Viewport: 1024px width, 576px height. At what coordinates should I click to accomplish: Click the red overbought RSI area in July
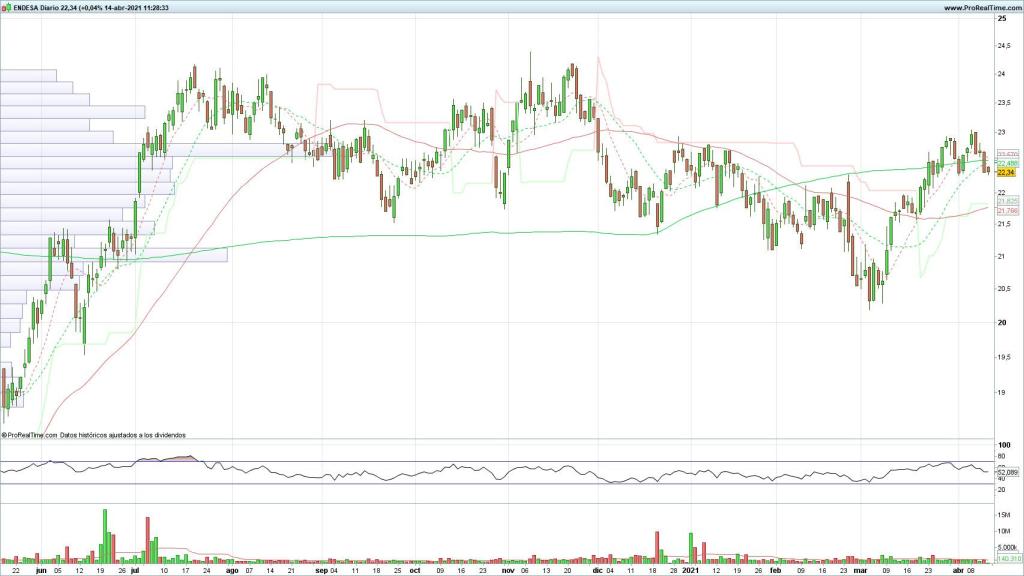click(186, 459)
